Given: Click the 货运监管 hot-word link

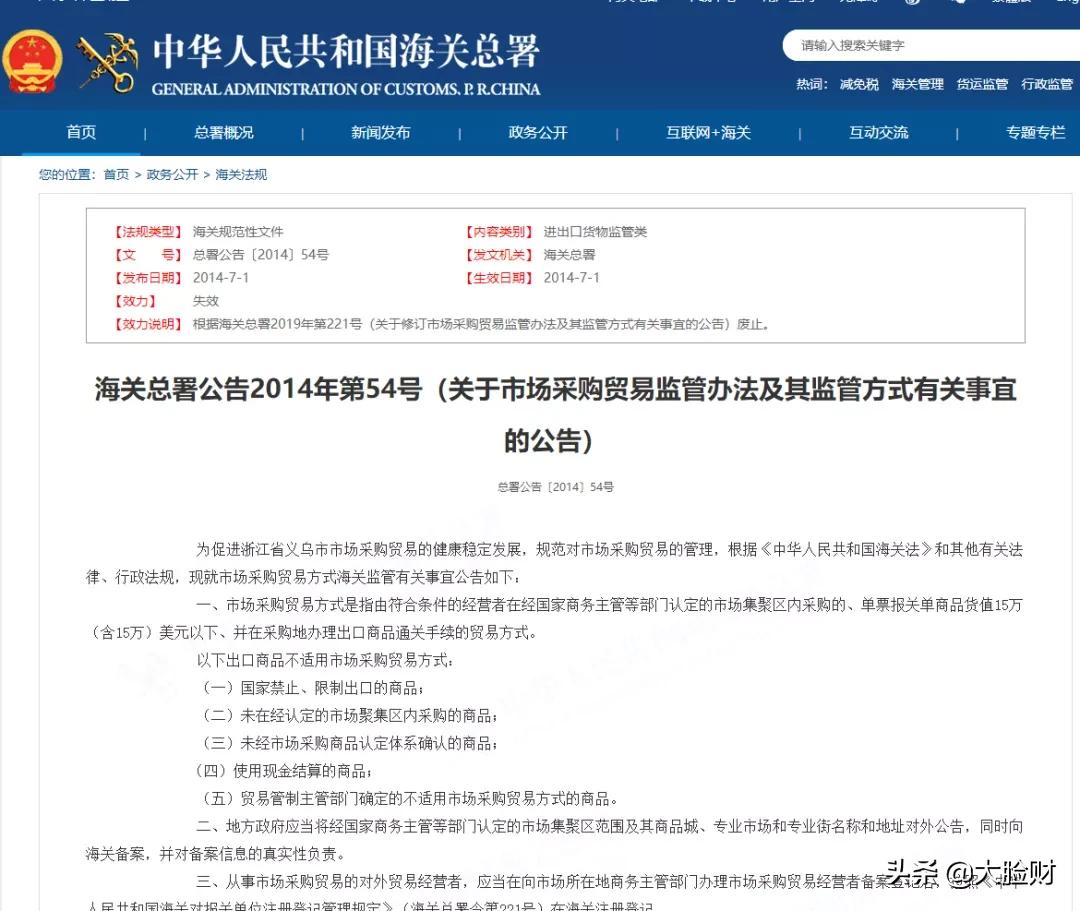Looking at the screenshot, I should click(981, 84).
